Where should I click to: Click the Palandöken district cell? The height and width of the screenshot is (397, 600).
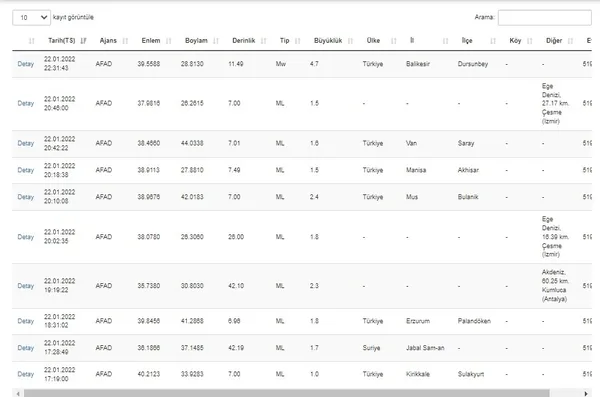coord(474,321)
